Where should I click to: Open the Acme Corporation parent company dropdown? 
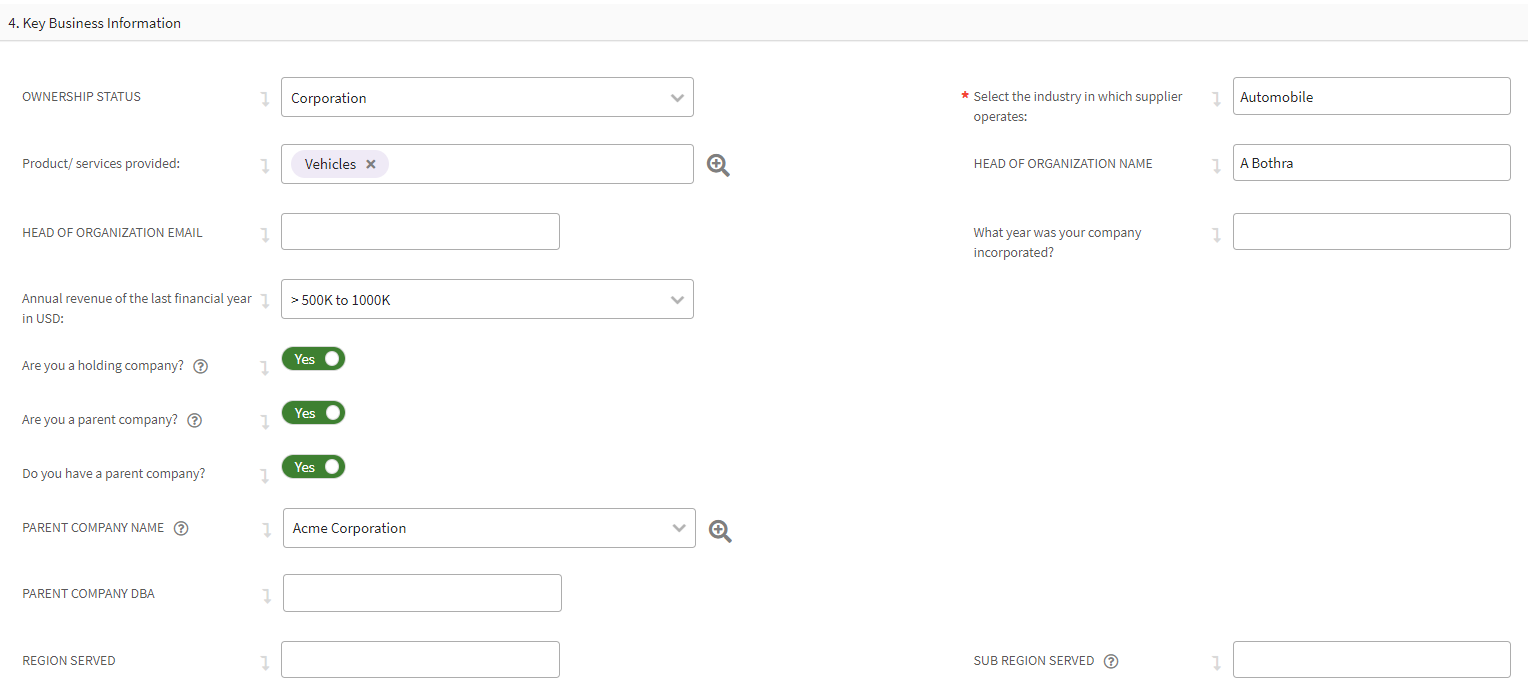tap(489, 528)
